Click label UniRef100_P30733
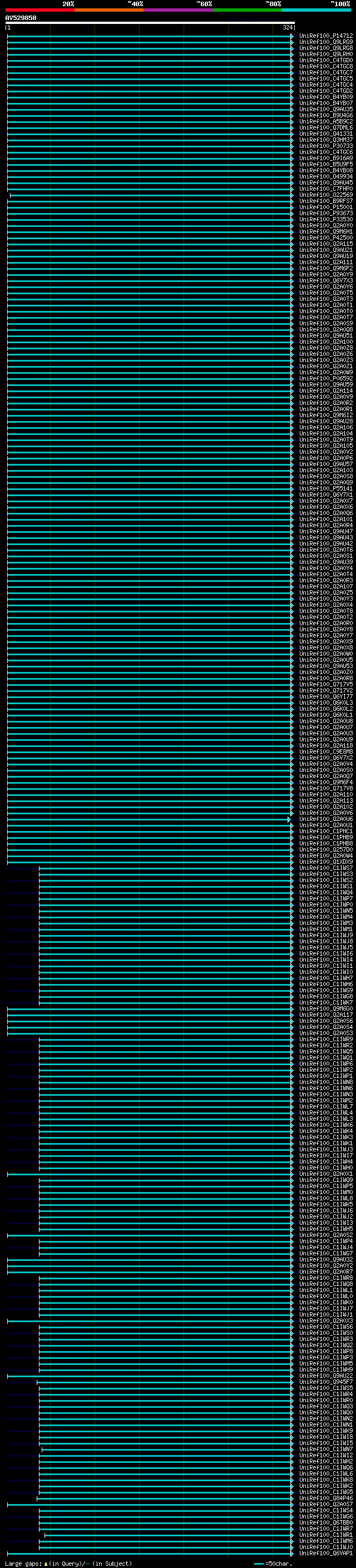Image resolution: width=356 pixels, height=1568 pixels. [x=326, y=146]
